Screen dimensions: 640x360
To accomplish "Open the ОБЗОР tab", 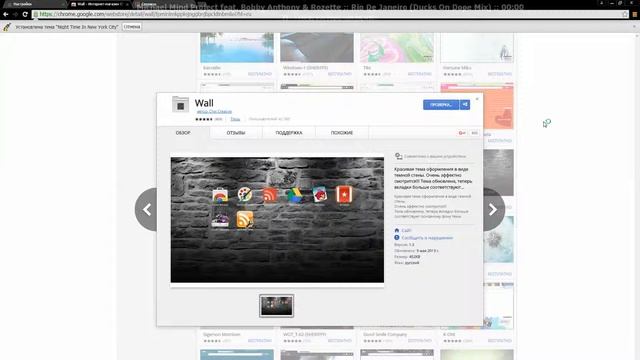I will [183, 133].
